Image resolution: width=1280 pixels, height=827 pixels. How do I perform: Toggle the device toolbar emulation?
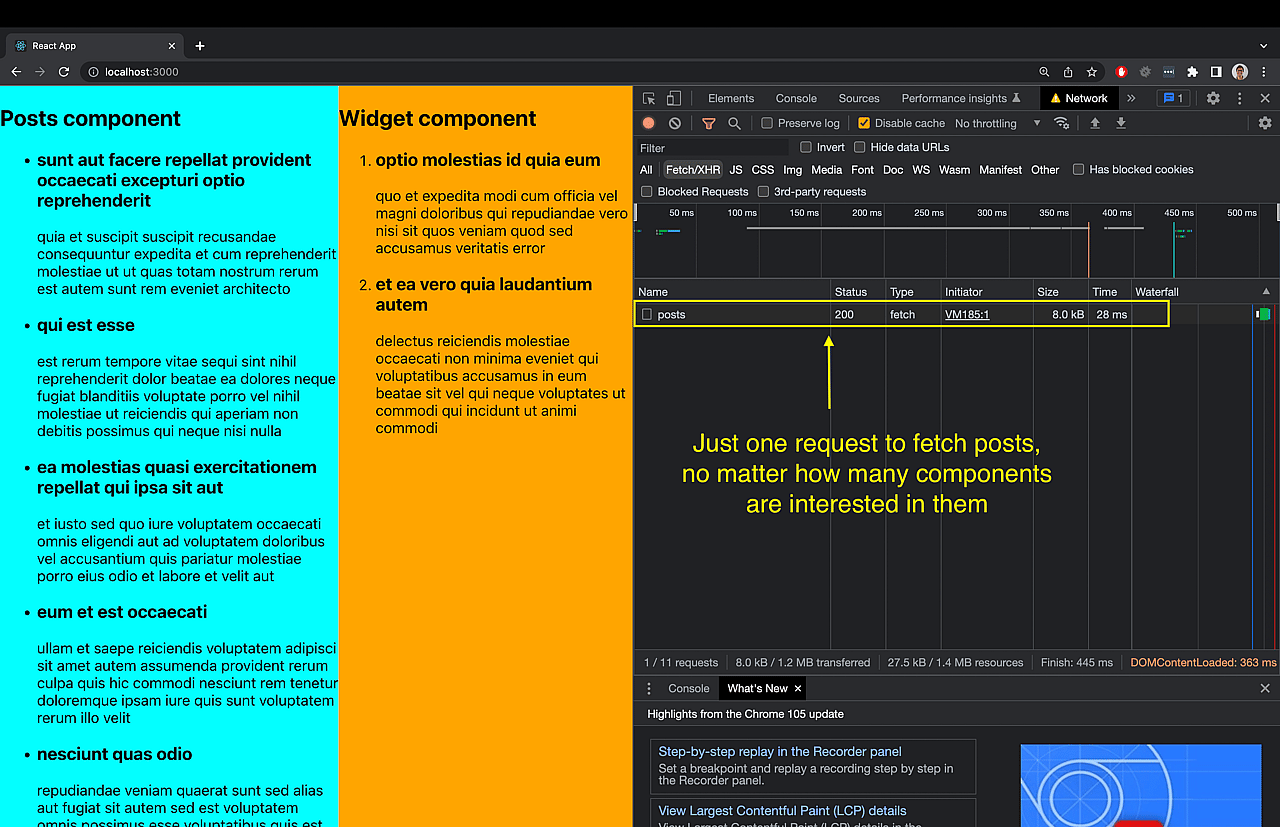point(674,98)
